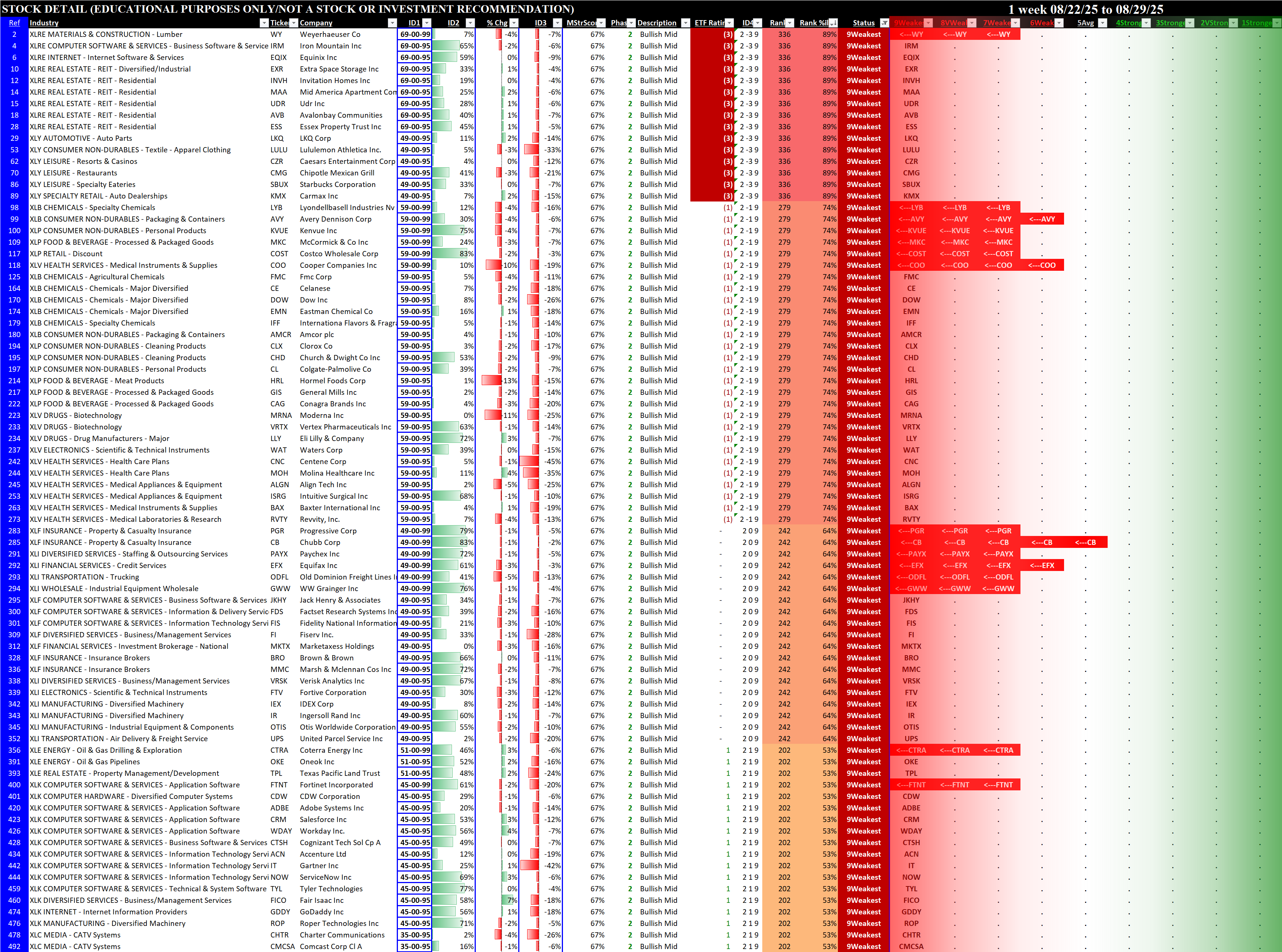Screen dimensions: 1282x952
Task: Click the LULU ticker cell
Action: 278,150
